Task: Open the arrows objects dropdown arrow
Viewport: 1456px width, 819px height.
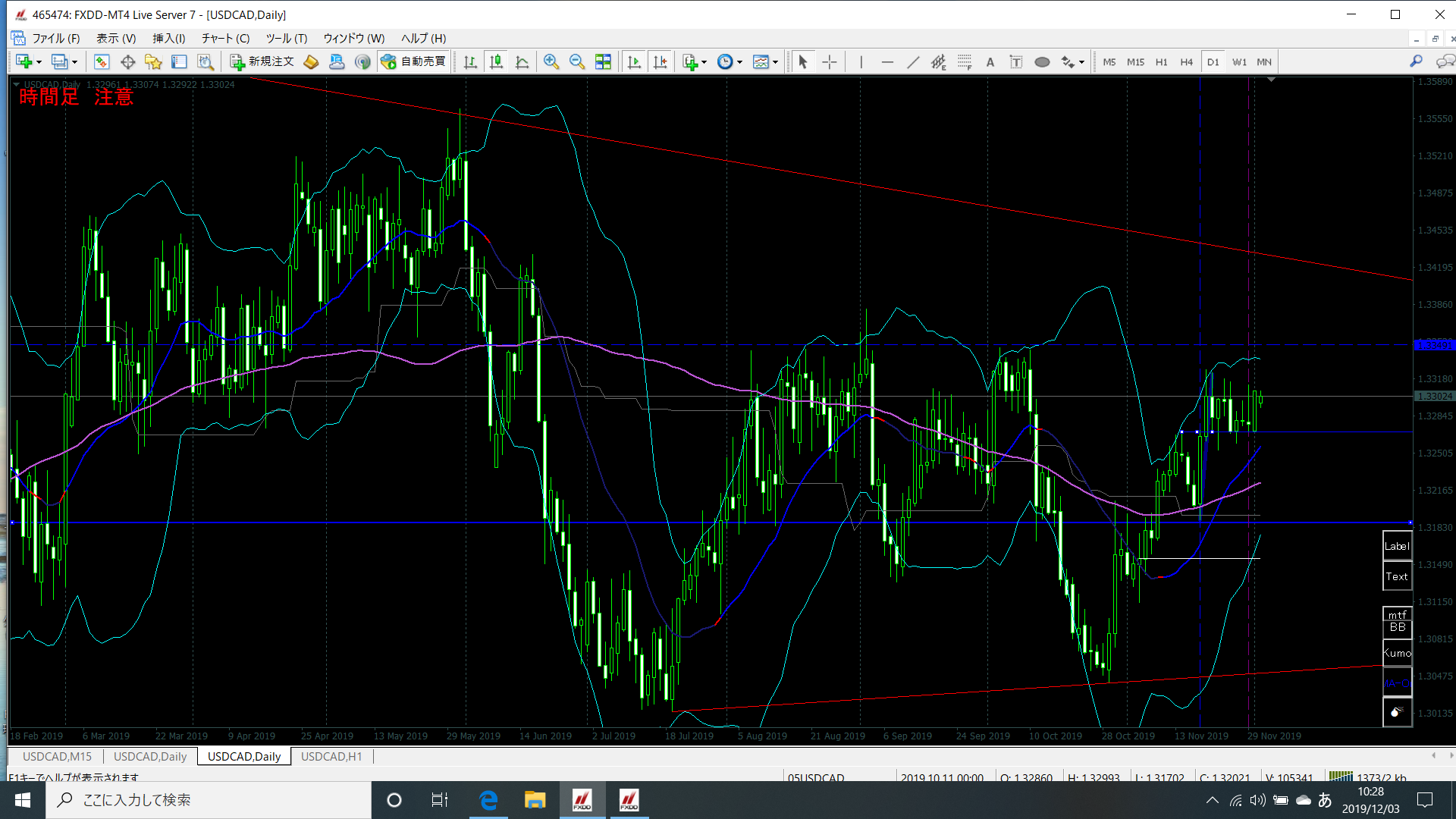Action: [1082, 62]
